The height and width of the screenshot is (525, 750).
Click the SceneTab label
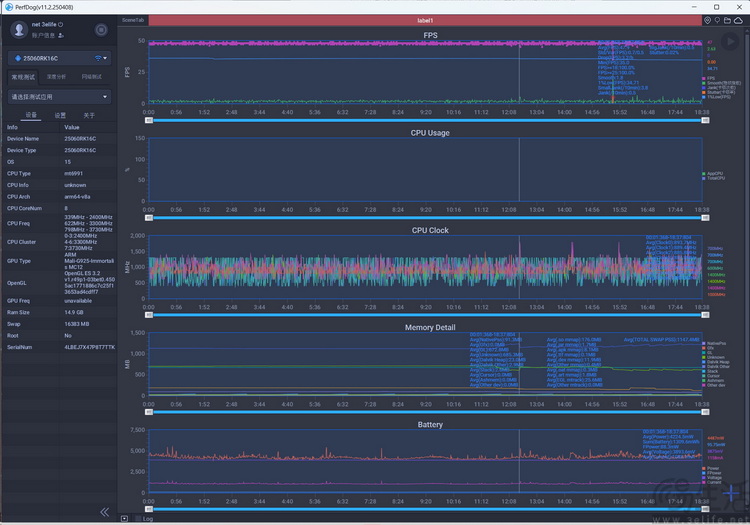[x=133, y=20]
